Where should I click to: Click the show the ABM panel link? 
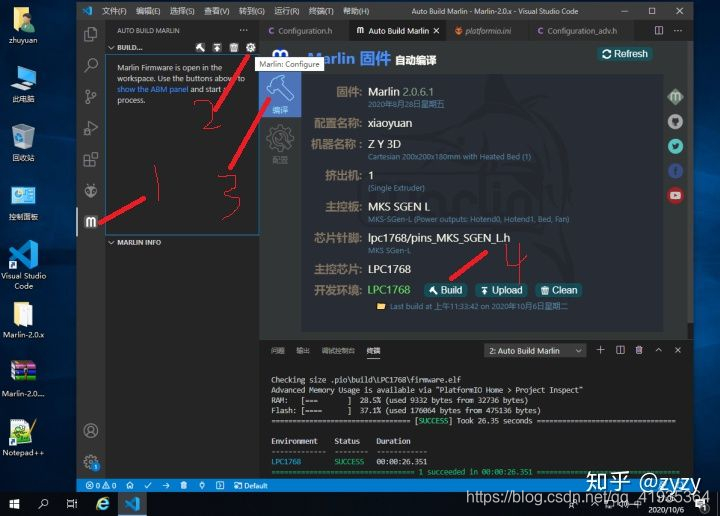pyautogui.click(x=152, y=89)
